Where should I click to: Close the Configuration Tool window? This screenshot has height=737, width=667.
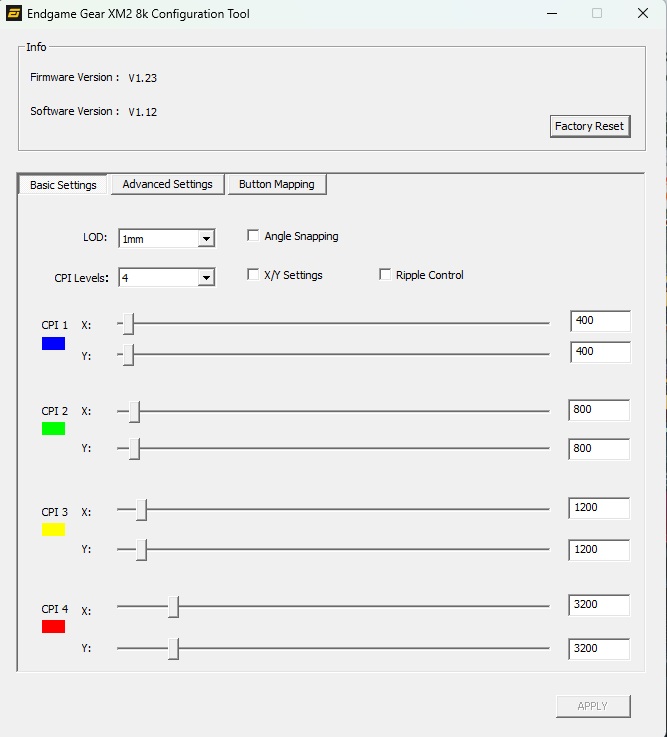point(643,13)
